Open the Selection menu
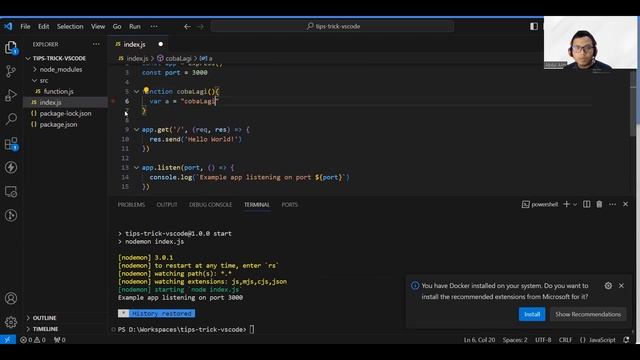 (70, 27)
